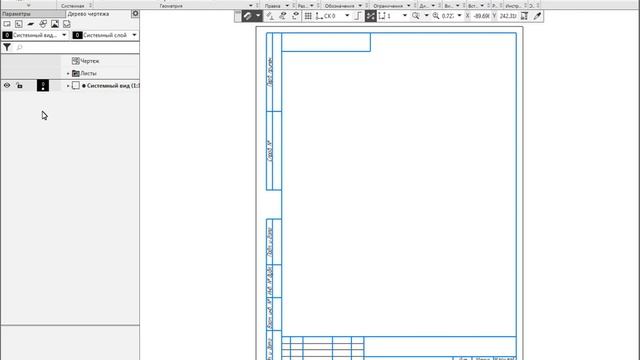Expand the Листы tree node
This screenshot has height=360, width=640.
click(x=68, y=73)
